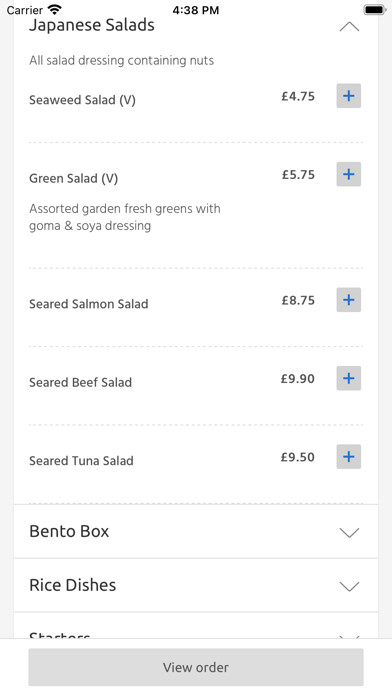
Task: Tap the £9.90 Seared Beef price
Action: [297, 379]
